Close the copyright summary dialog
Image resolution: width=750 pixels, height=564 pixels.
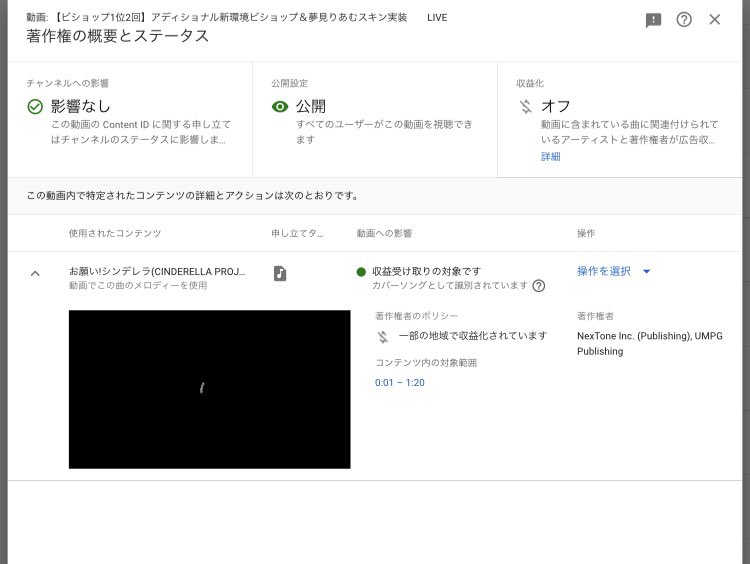click(x=715, y=20)
